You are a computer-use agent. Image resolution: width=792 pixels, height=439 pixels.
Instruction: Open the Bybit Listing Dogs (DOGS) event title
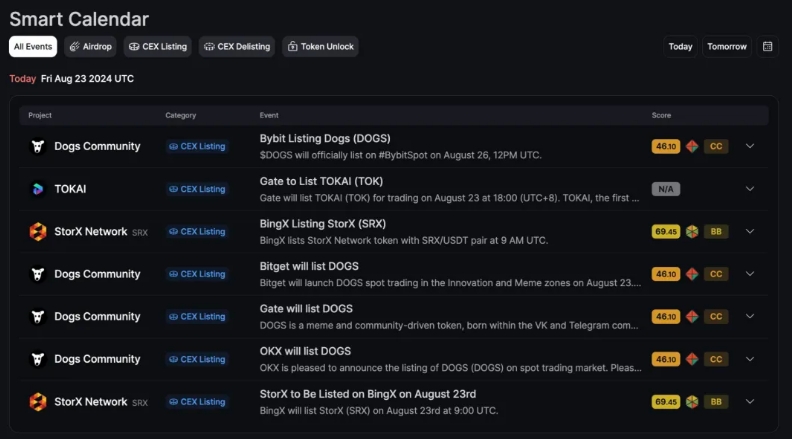[325, 138]
